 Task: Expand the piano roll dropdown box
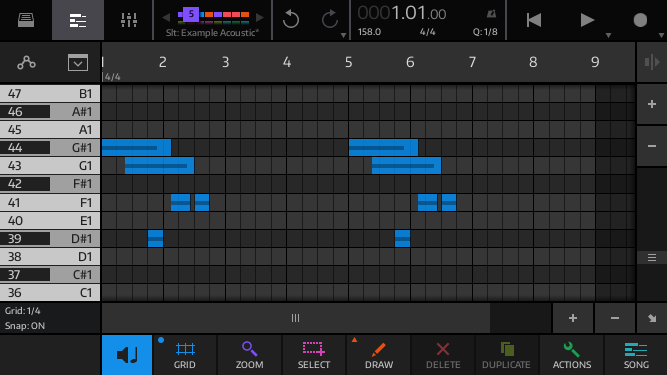(78, 63)
